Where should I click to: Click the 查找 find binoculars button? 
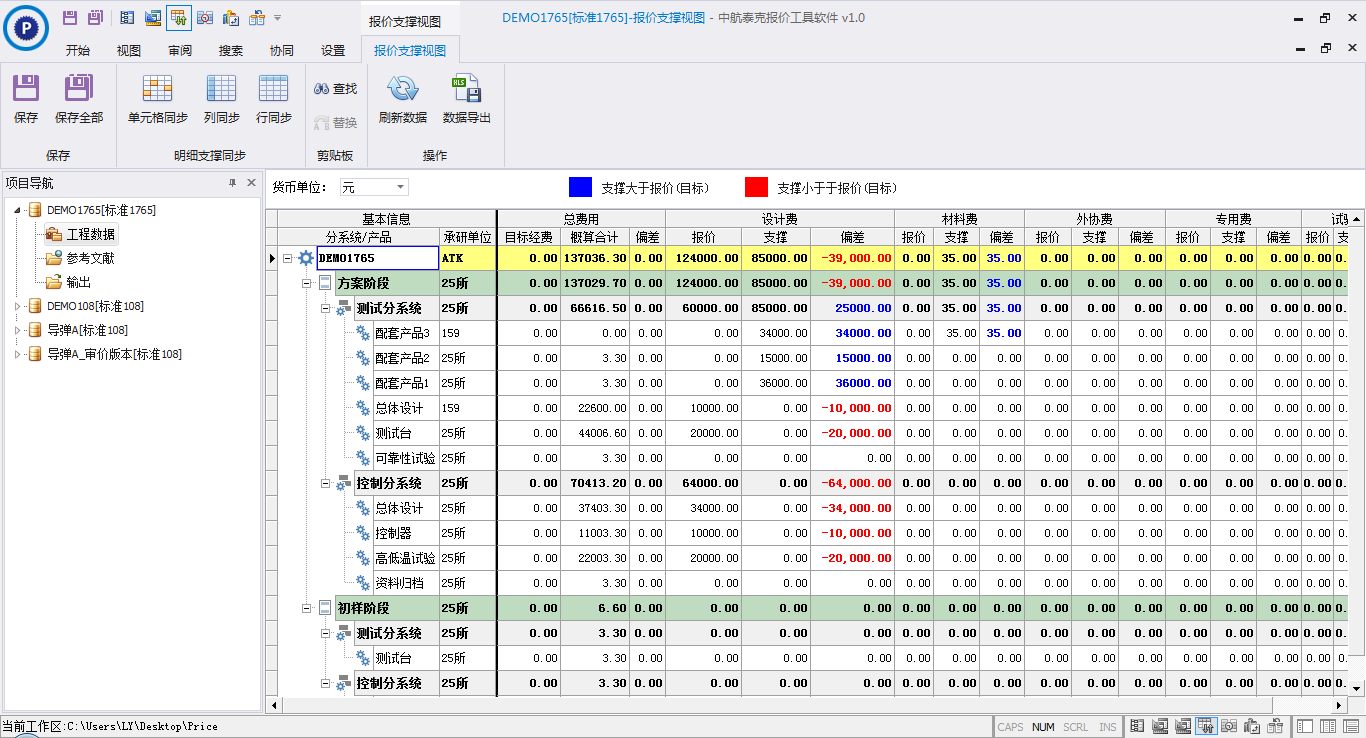(x=335, y=89)
